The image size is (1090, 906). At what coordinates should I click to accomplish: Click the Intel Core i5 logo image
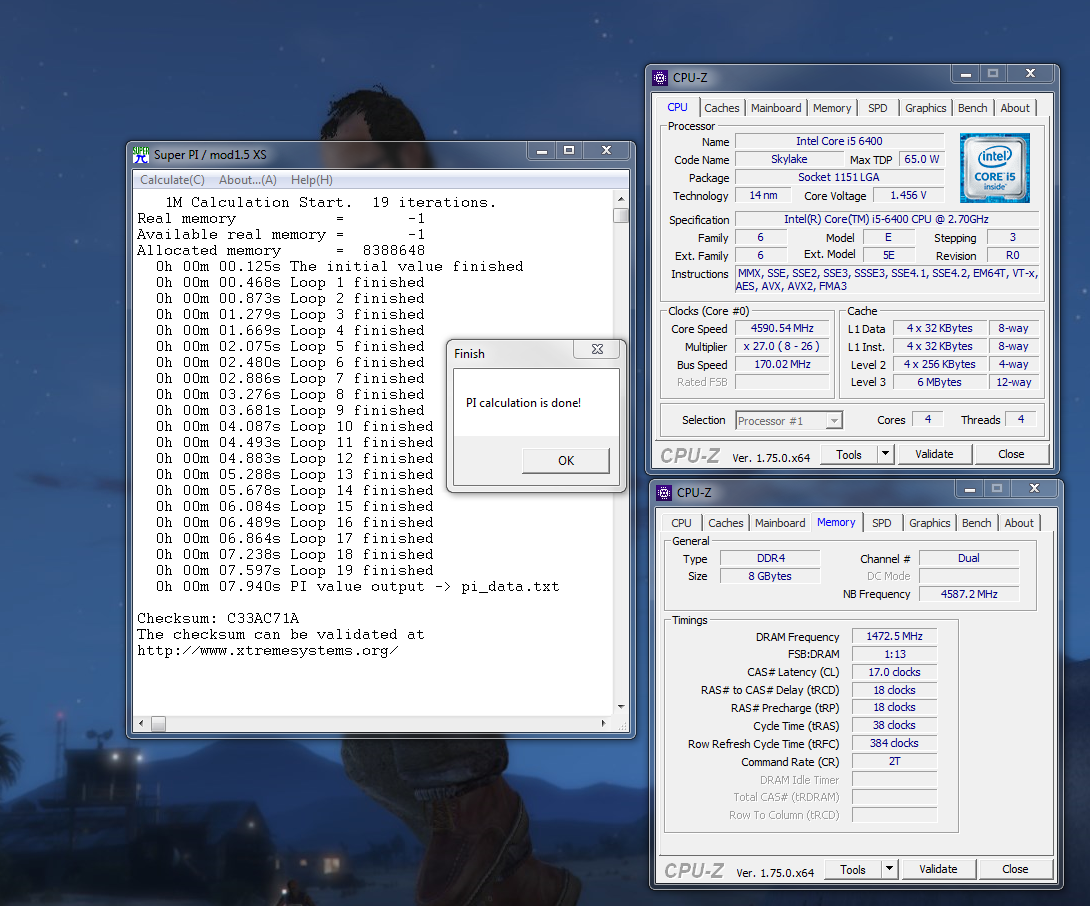click(995, 168)
